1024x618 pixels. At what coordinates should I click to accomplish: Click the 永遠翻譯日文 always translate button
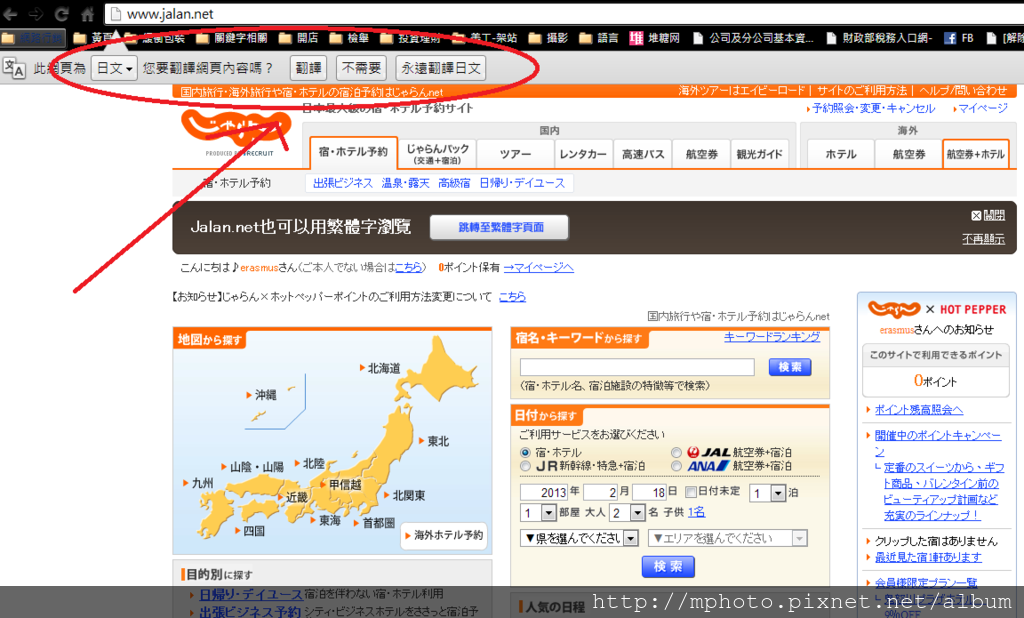[x=441, y=68]
